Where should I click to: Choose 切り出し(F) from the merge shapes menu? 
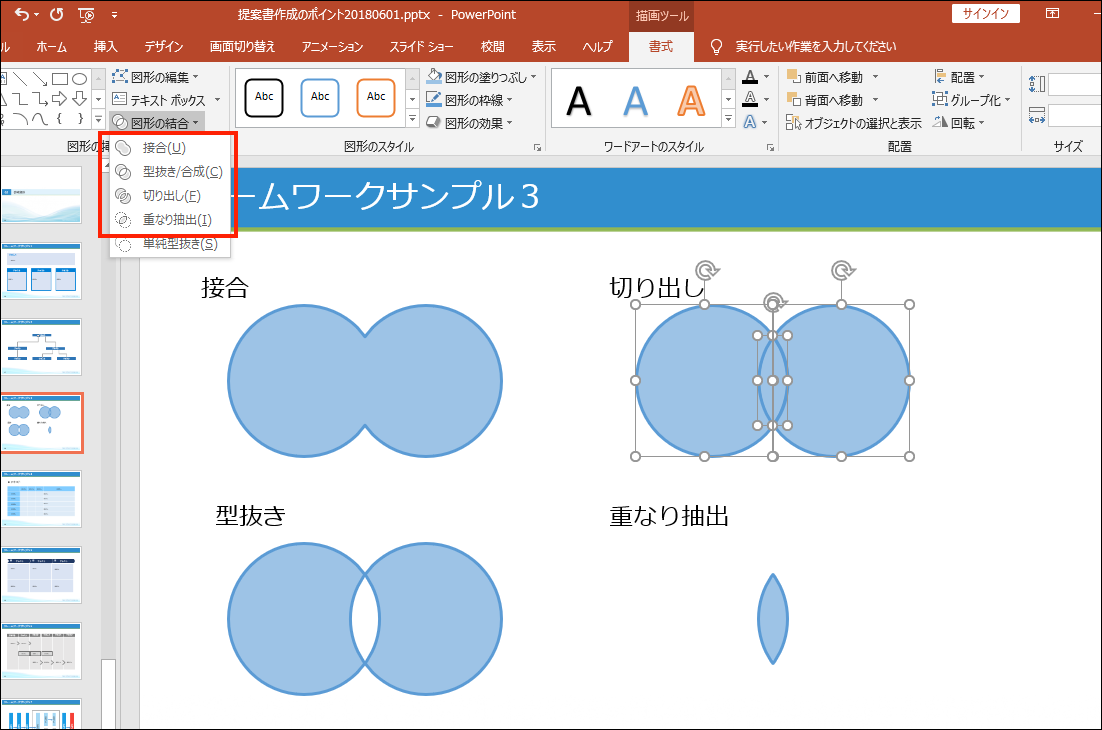pos(171,196)
